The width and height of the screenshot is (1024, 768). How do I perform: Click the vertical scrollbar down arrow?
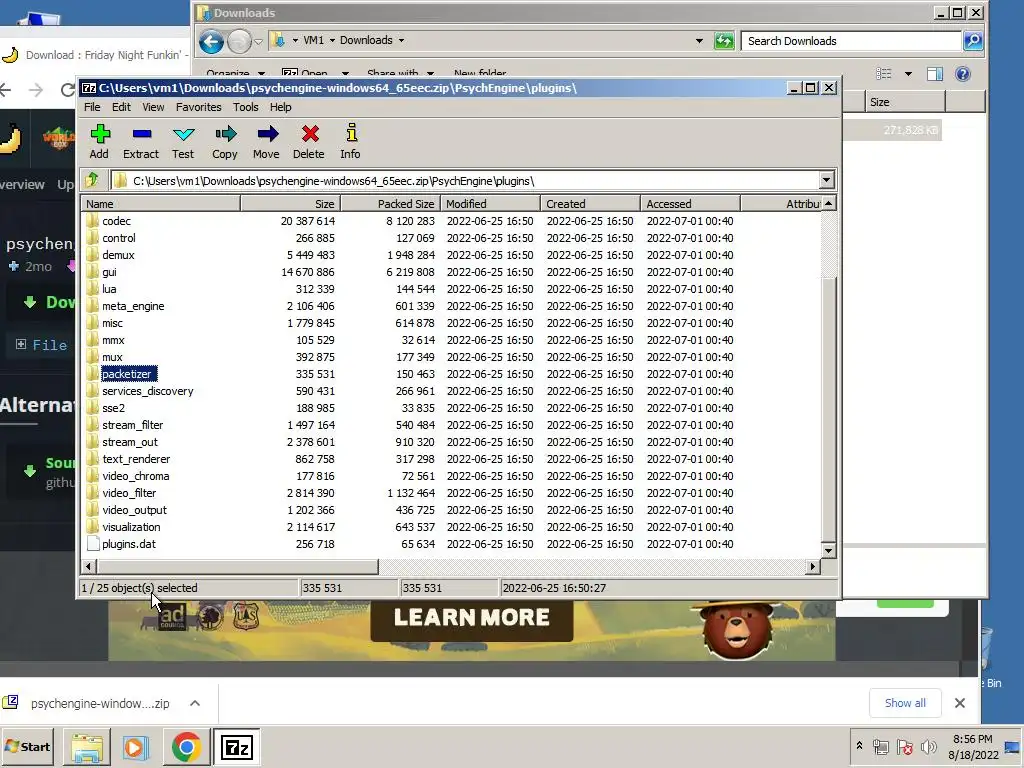pyautogui.click(x=828, y=551)
